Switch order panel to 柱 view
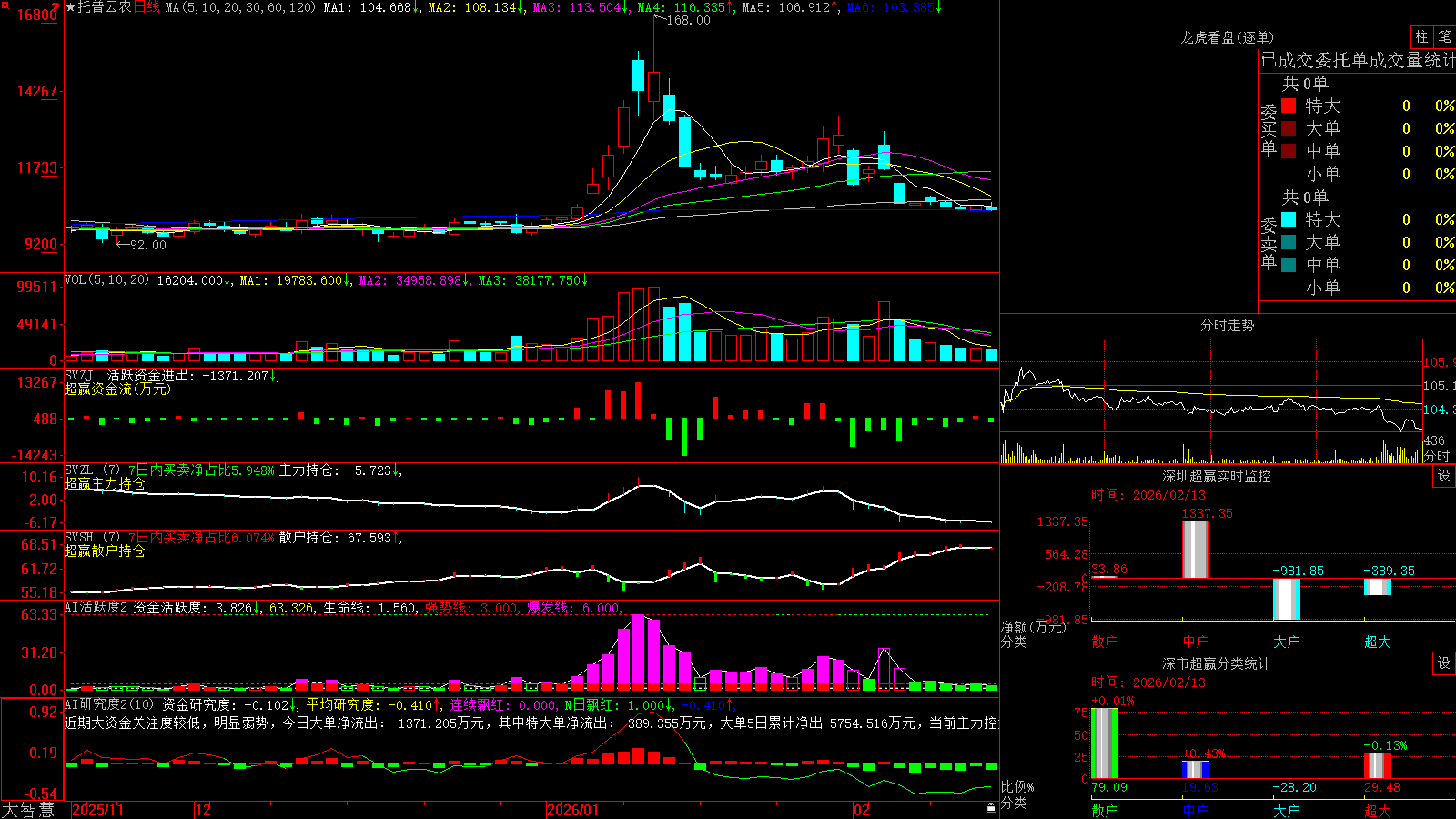The image size is (1456, 819). (1421, 36)
